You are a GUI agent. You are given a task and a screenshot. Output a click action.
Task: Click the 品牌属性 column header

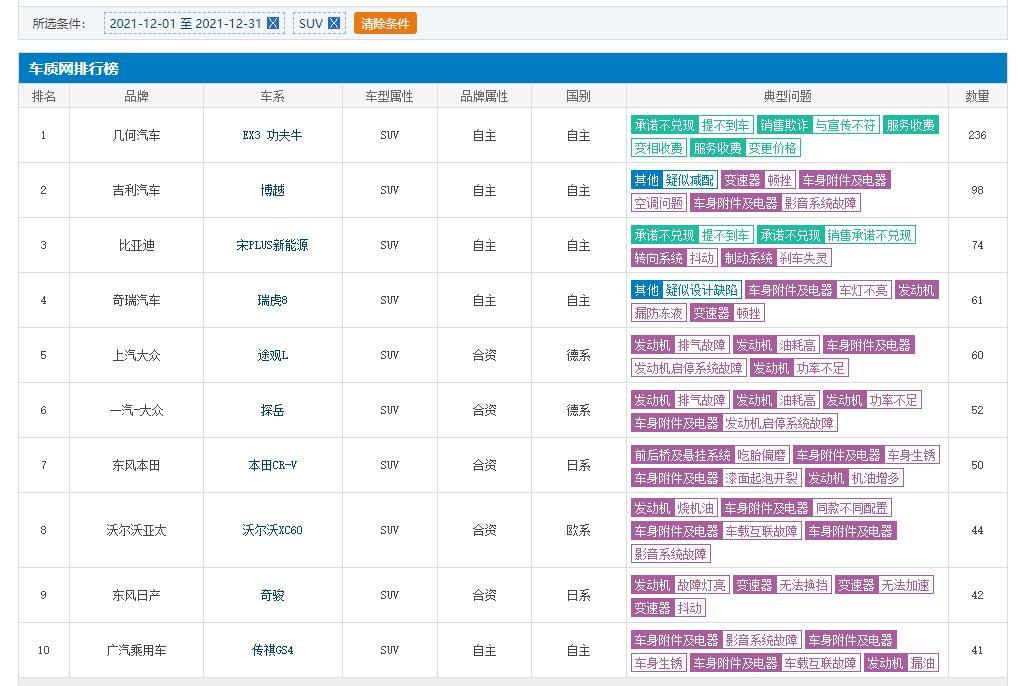[x=484, y=96]
